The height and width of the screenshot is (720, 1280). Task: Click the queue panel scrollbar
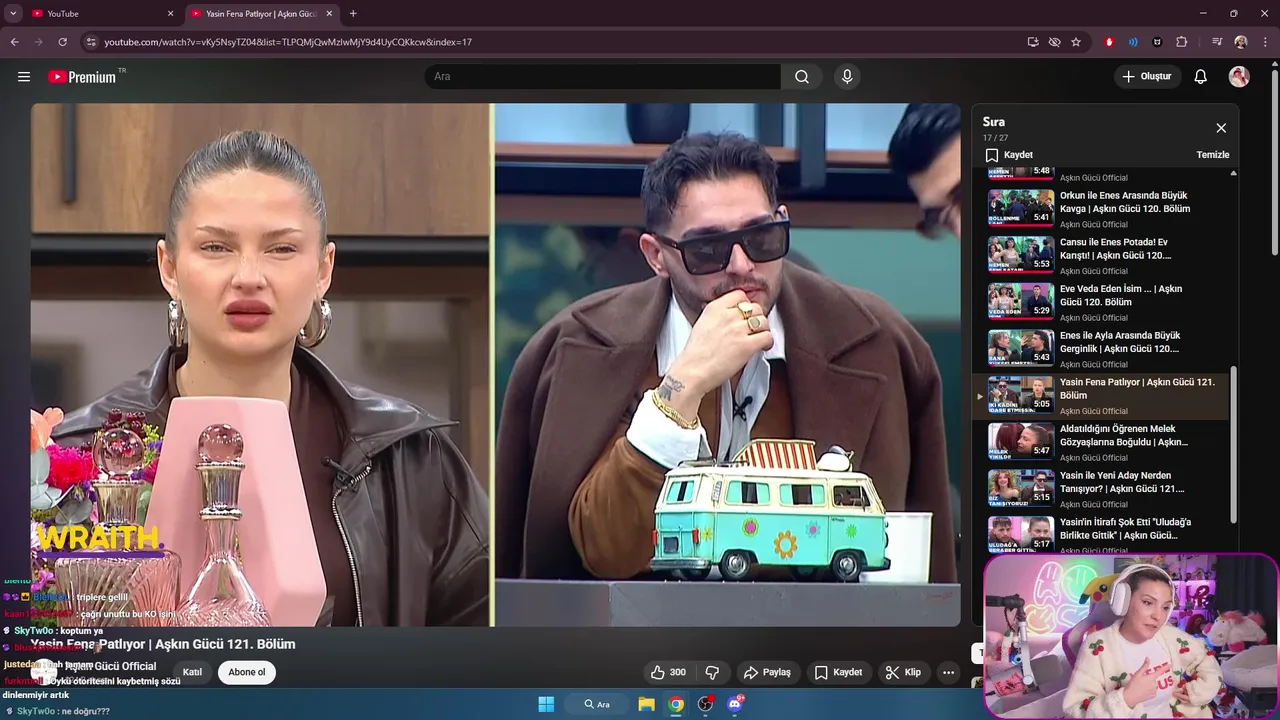(1233, 443)
